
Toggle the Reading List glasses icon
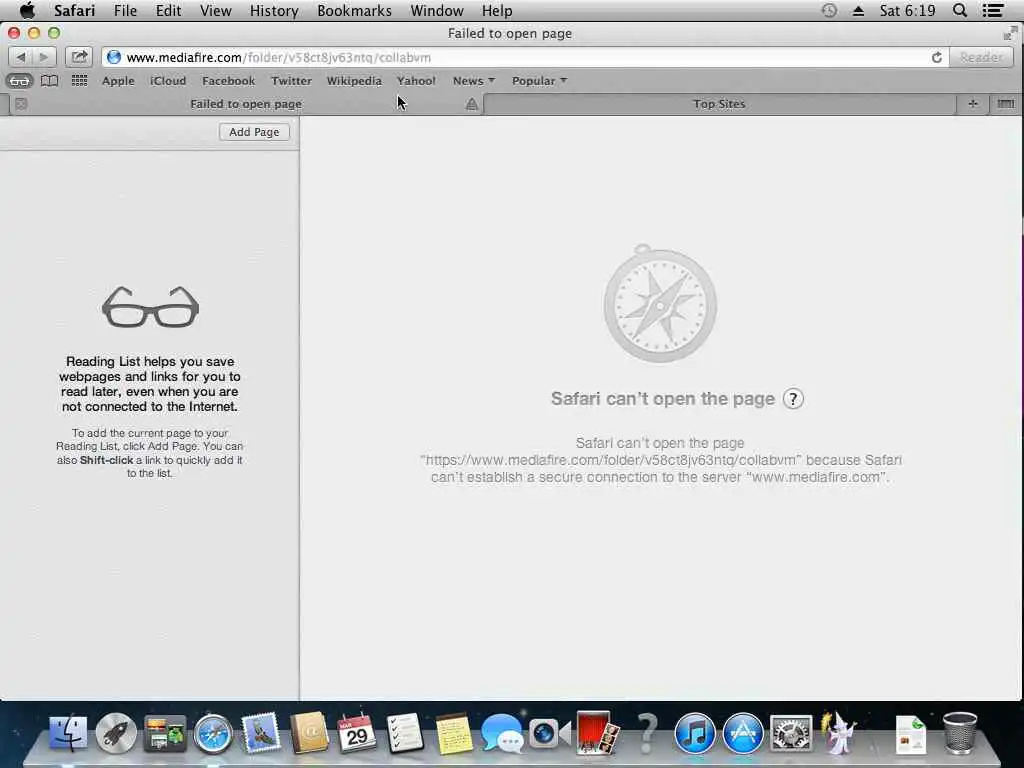(20, 81)
